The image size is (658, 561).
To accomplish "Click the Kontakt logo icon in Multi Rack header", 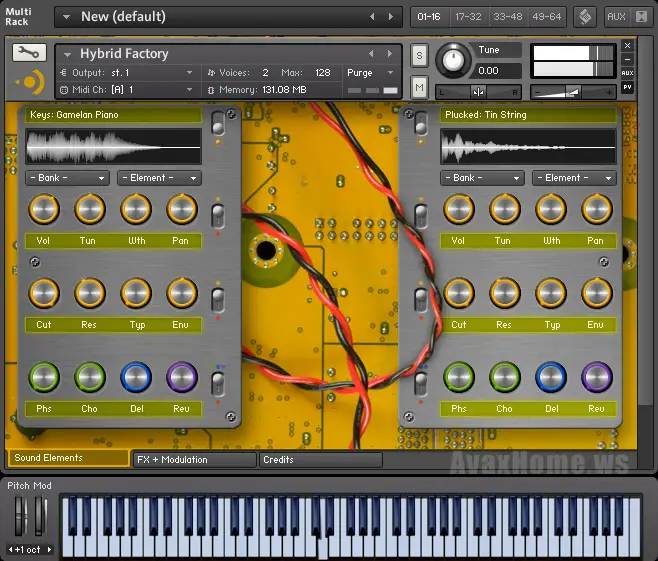I will [x=585, y=17].
